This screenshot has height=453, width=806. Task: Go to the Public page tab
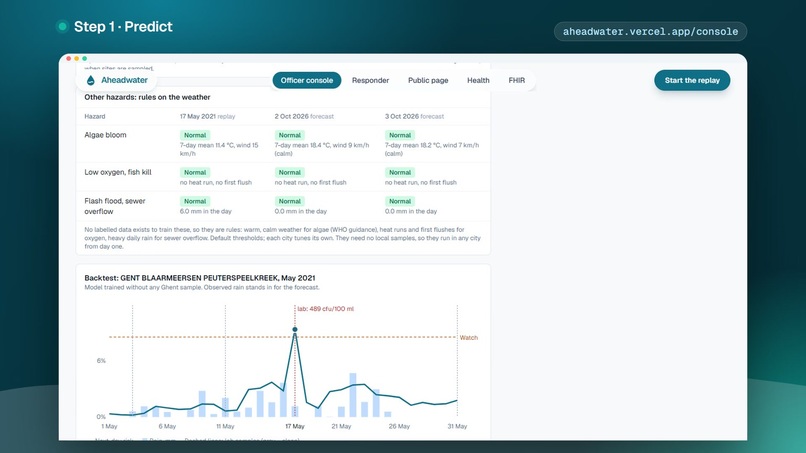pyautogui.click(x=428, y=80)
